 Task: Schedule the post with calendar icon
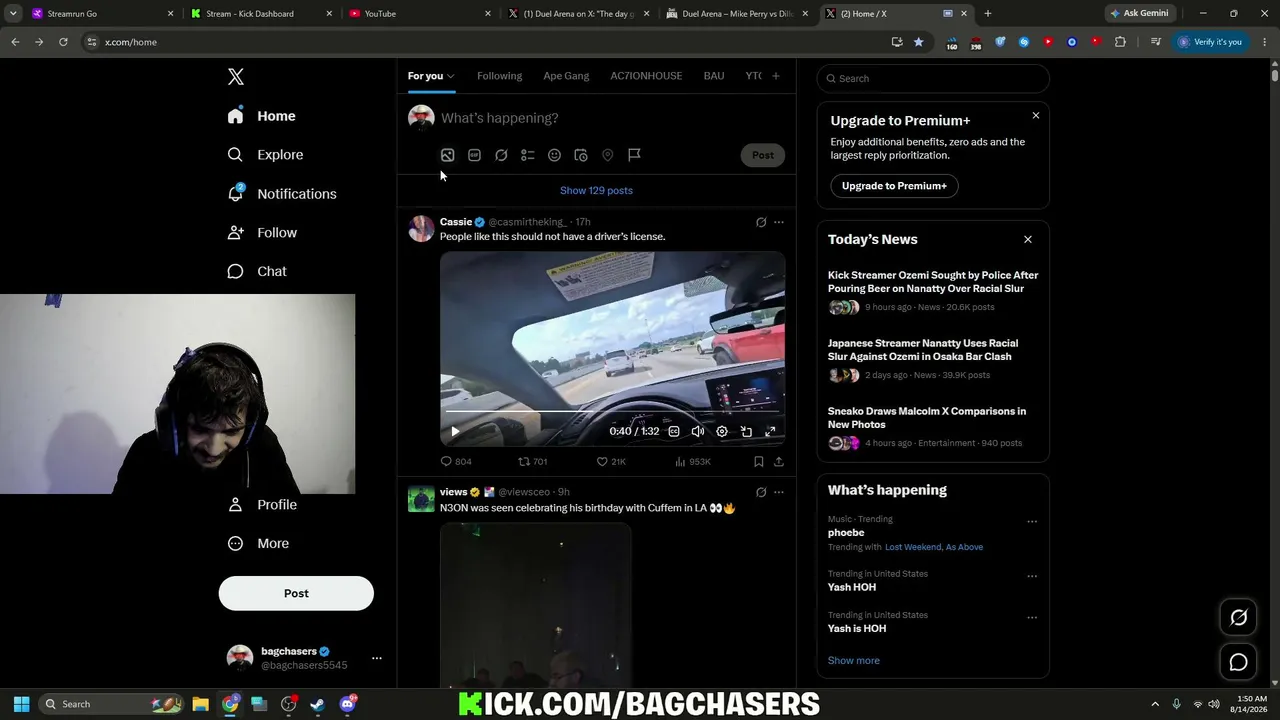click(581, 155)
